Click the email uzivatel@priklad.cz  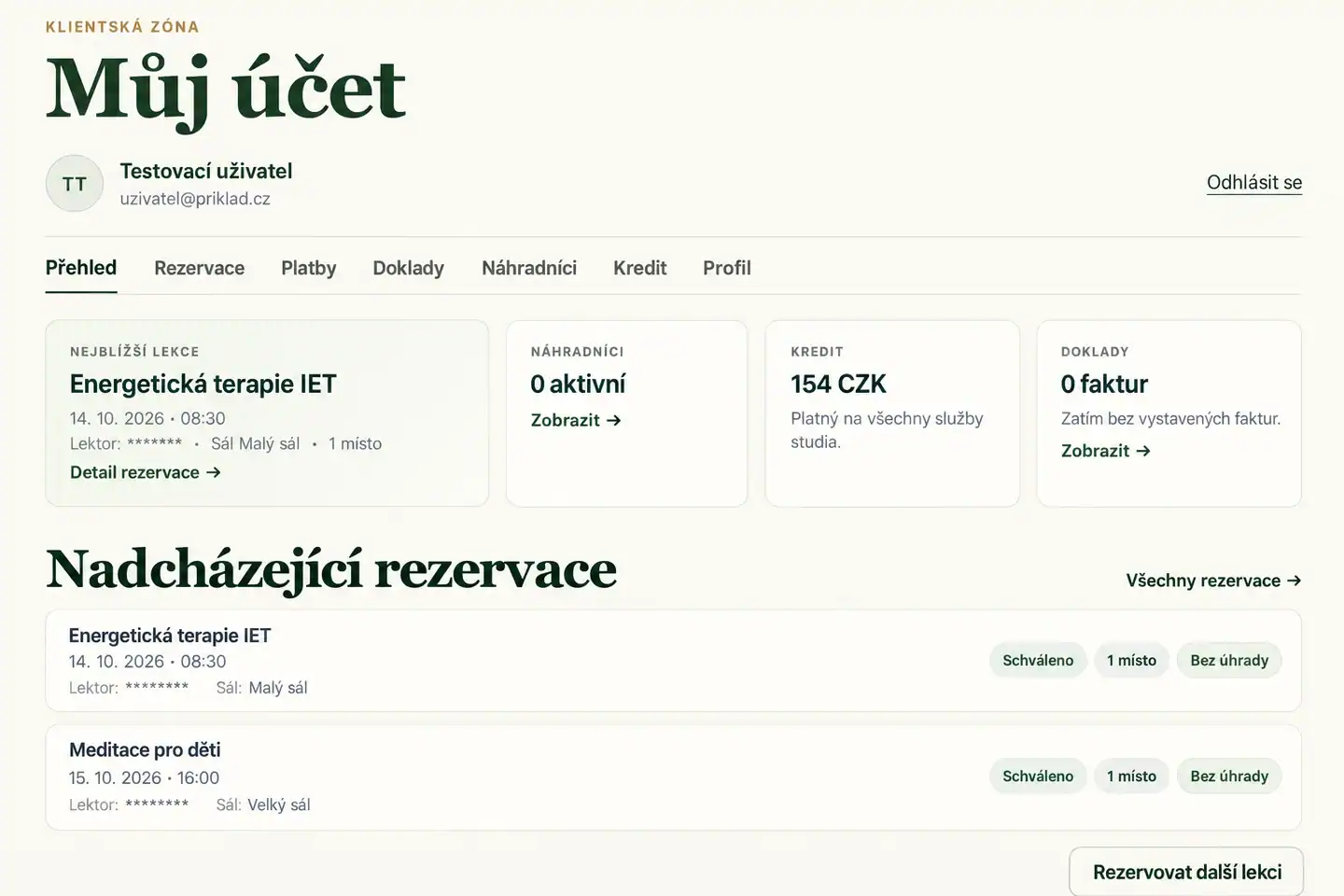[195, 199]
